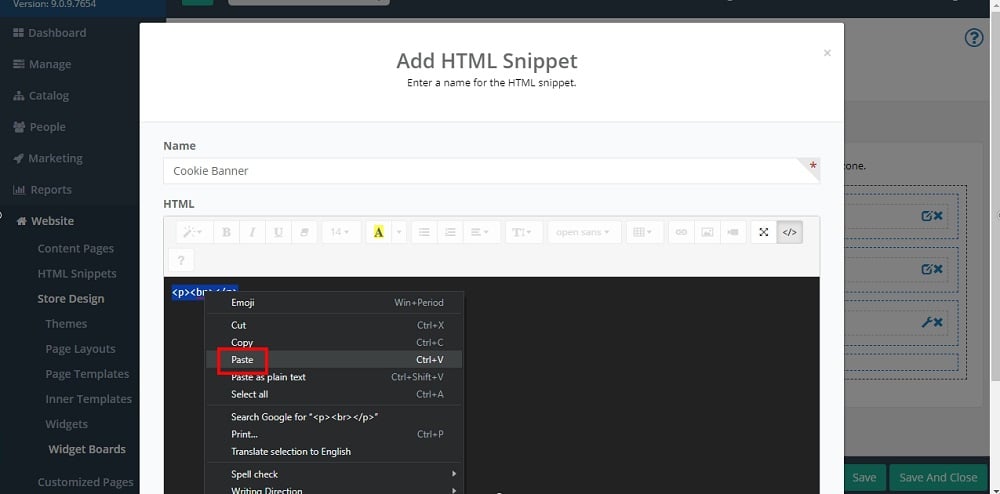Toggle underline formatting in HTML editor
This screenshot has width=1000, height=494.
[278, 233]
